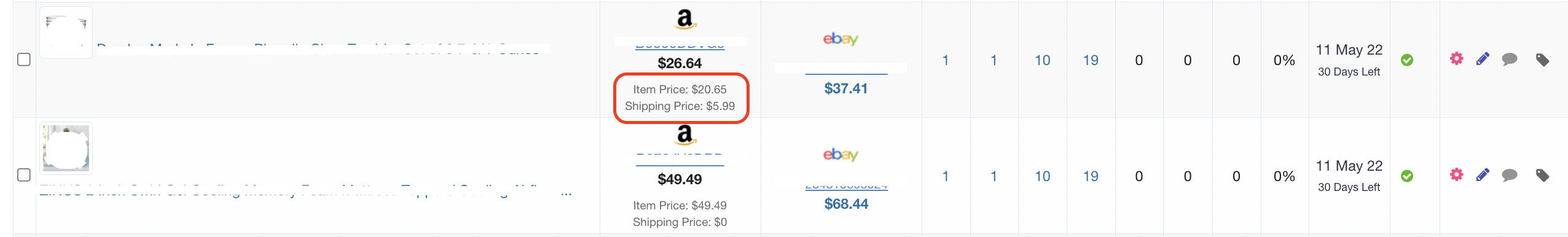Click the Amazon logo above the $26.64 price
Screen dimensions: 1568x237
(x=684, y=19)
